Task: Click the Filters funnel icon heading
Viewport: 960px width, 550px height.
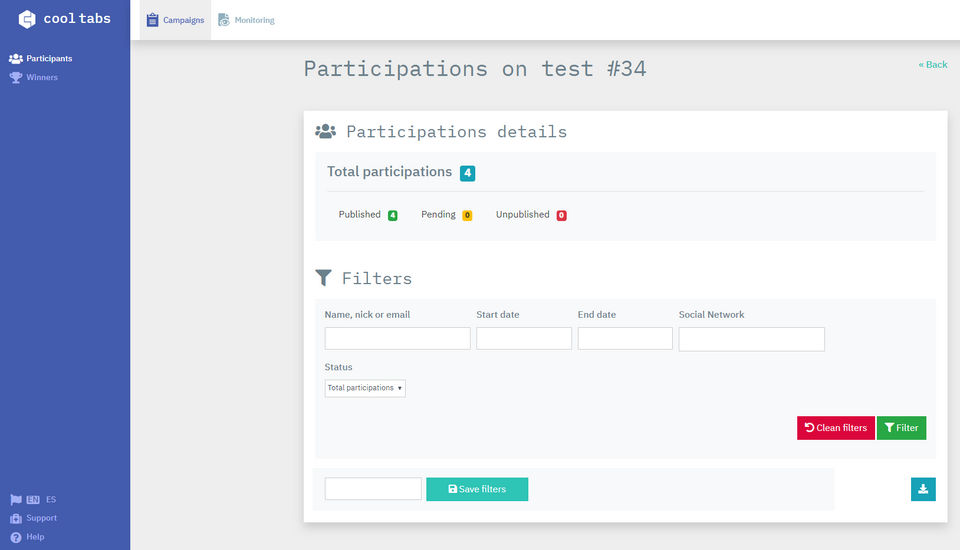Action: pos(323,277)
